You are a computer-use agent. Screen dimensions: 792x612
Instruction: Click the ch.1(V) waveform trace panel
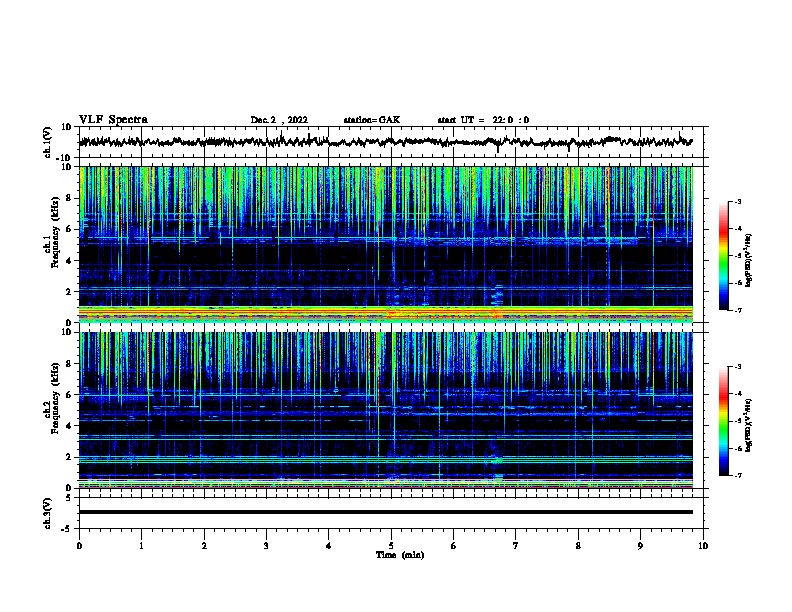pyautogui.click(x=391, y=142)
